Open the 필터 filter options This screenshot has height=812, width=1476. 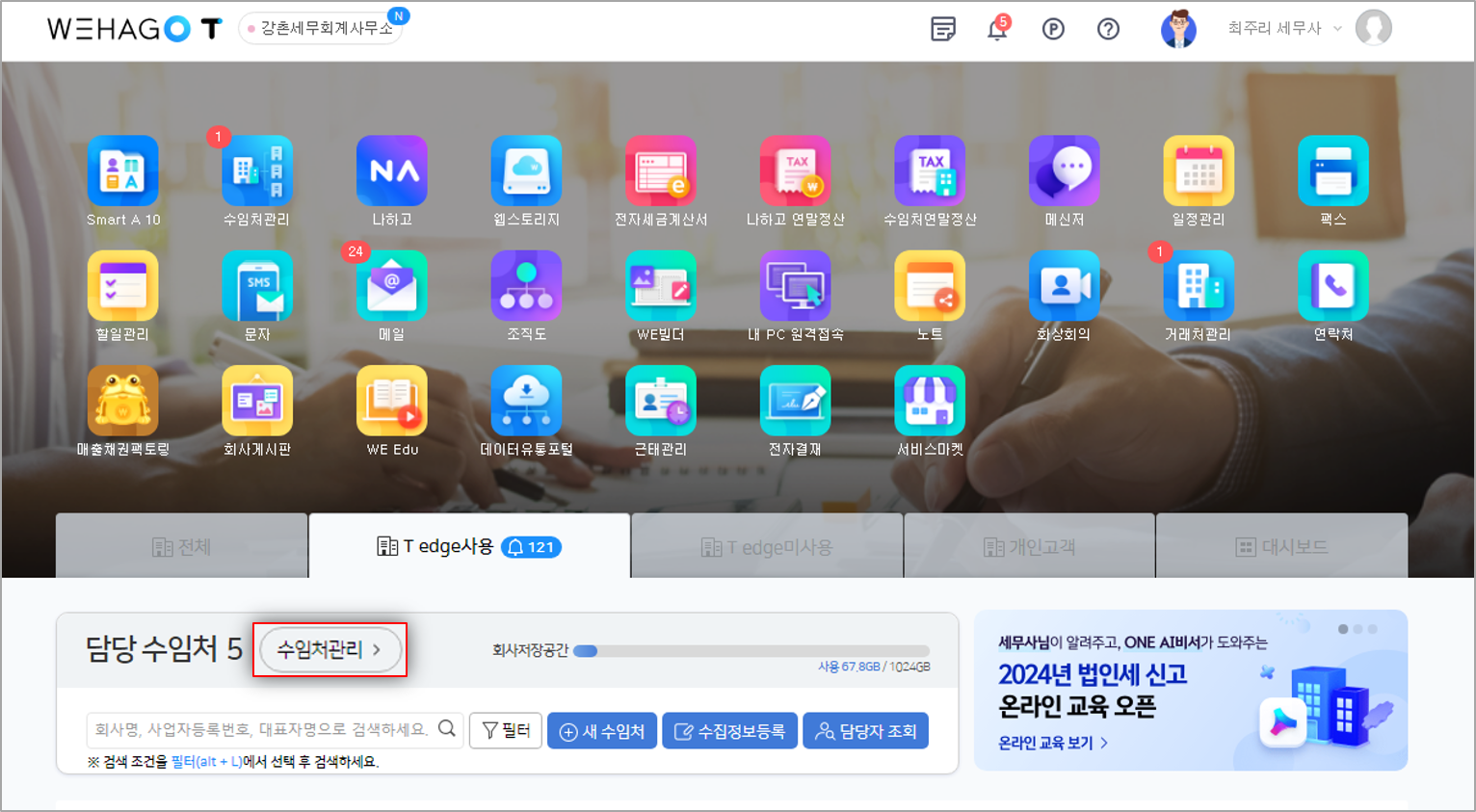(x=505, y=730)
